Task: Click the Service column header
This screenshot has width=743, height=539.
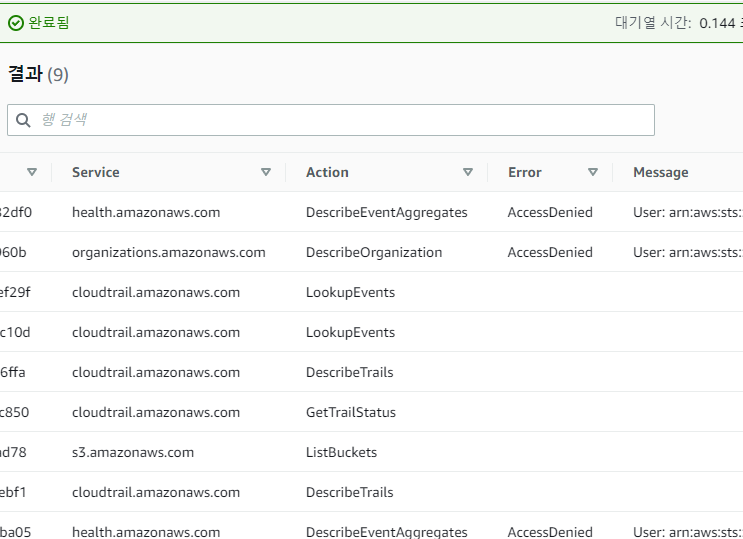Action: pos(96,172)
